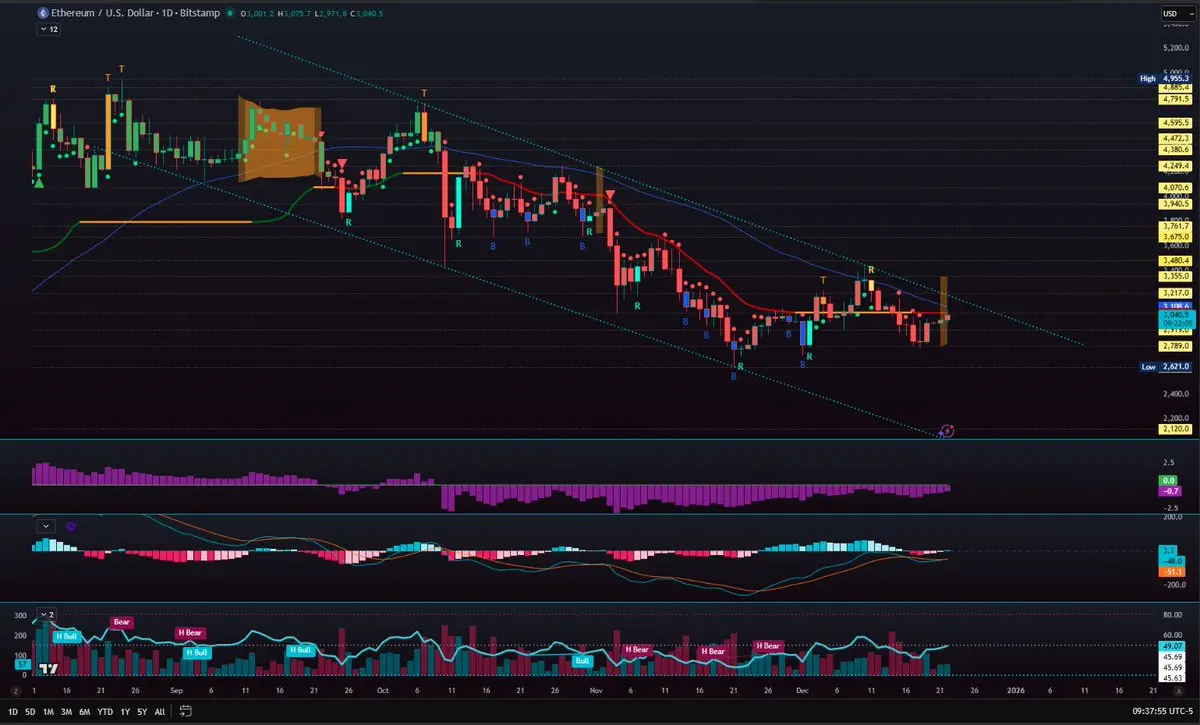The height and width of the screenshot is (725, 1200).
Task: Expand the MACD pane legend chevron
Action: coord(44,525)
